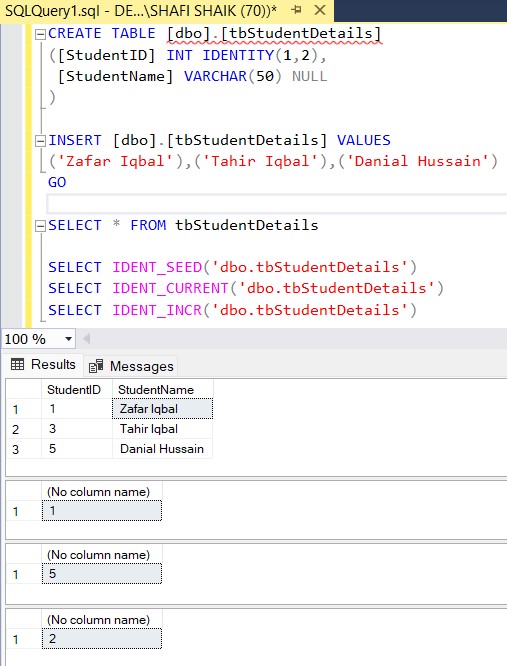Select row header 3 in student grid
Viewport: 507px width, 666px height.
[24, 449]
